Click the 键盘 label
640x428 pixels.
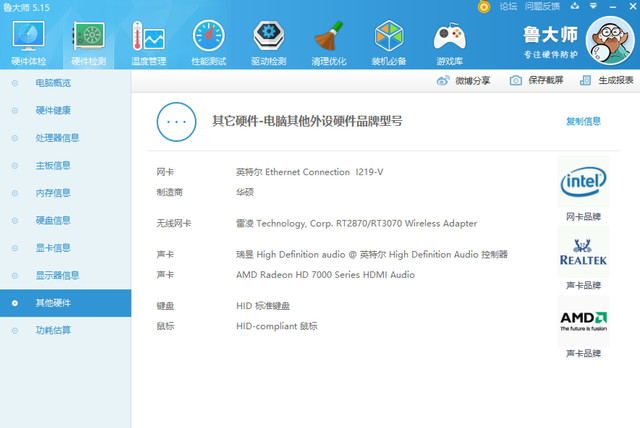(x=165, y=306)
